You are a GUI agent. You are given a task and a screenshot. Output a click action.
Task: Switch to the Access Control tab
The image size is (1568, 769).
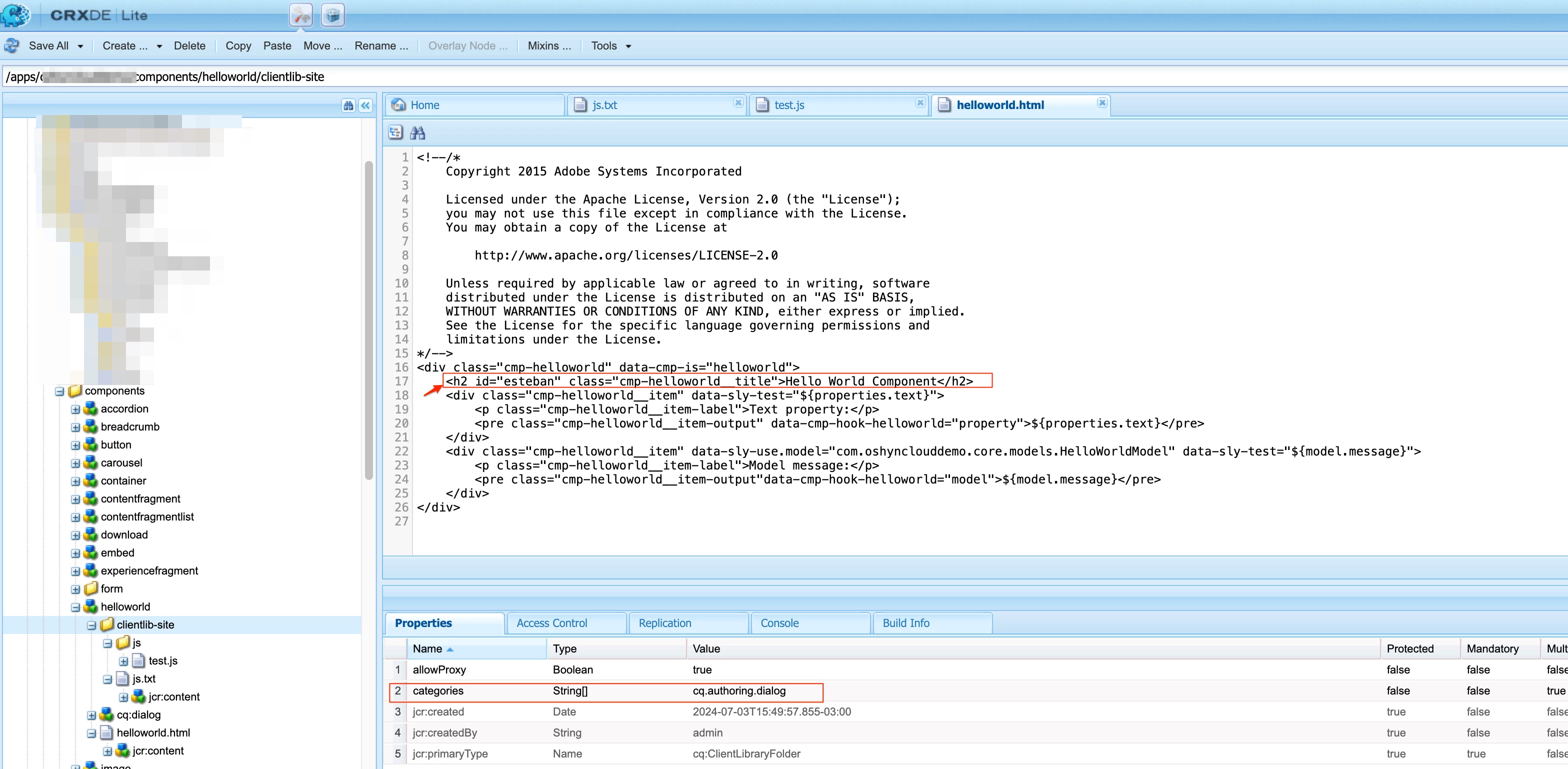(551, 623)
